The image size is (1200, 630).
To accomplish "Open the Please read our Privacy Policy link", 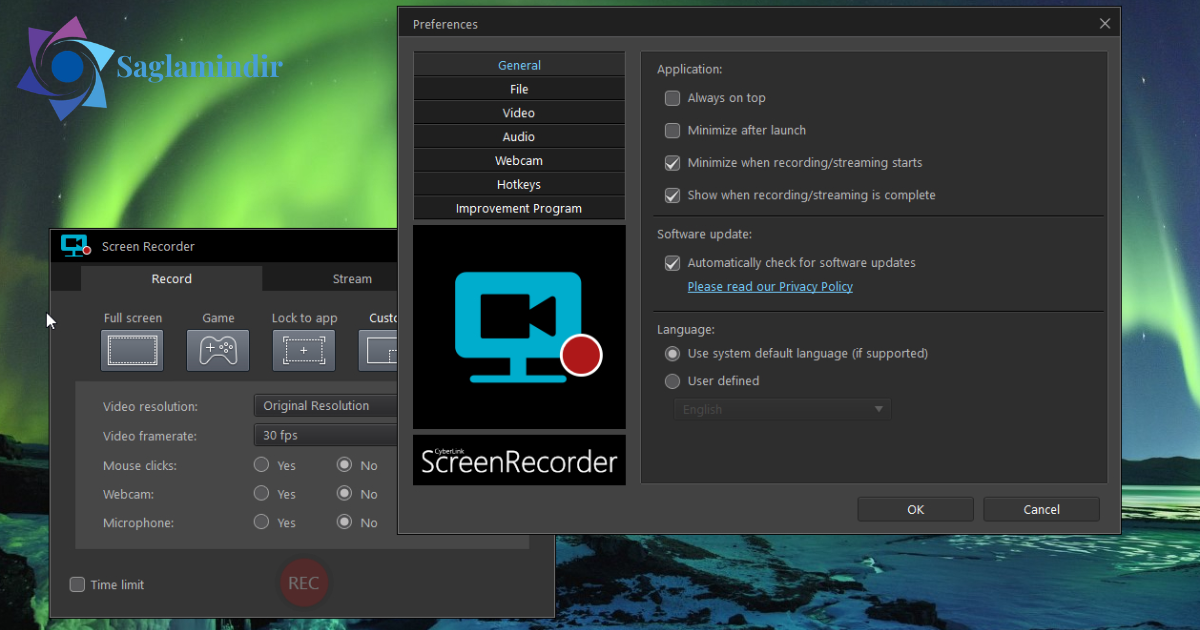I will click(x=770, y=286).
